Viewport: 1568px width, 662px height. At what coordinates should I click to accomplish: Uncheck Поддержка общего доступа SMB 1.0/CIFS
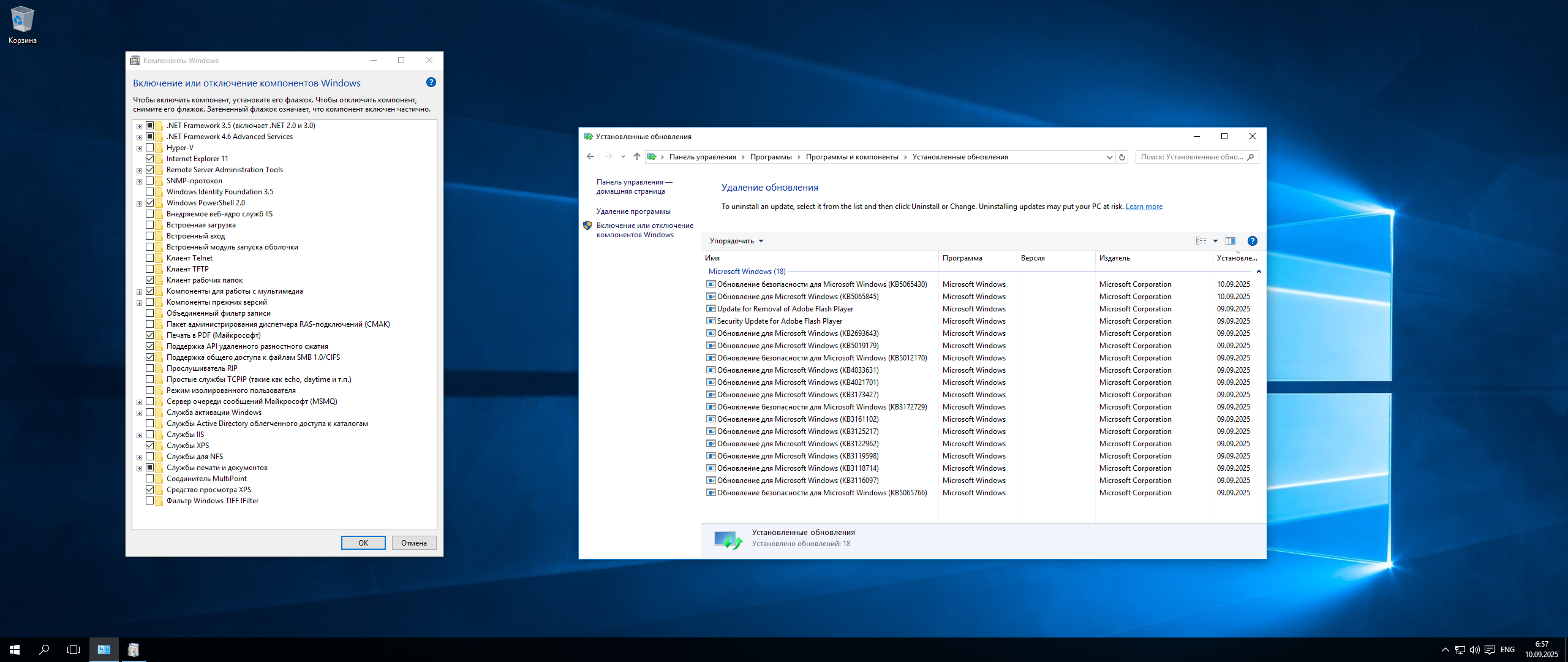tap(149, 357)
